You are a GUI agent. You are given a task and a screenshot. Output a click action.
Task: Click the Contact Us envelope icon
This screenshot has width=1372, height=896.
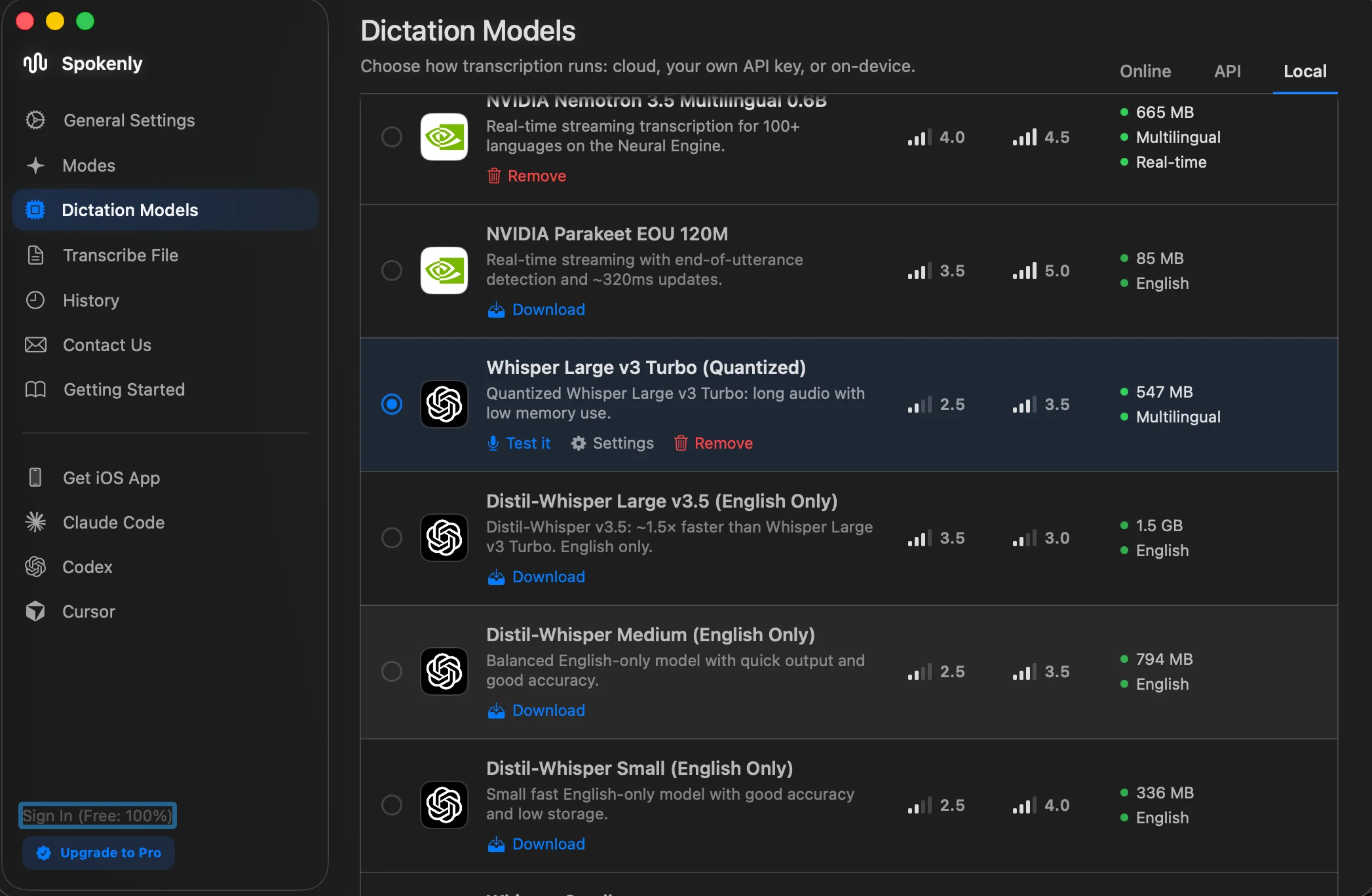click(35, 345)
